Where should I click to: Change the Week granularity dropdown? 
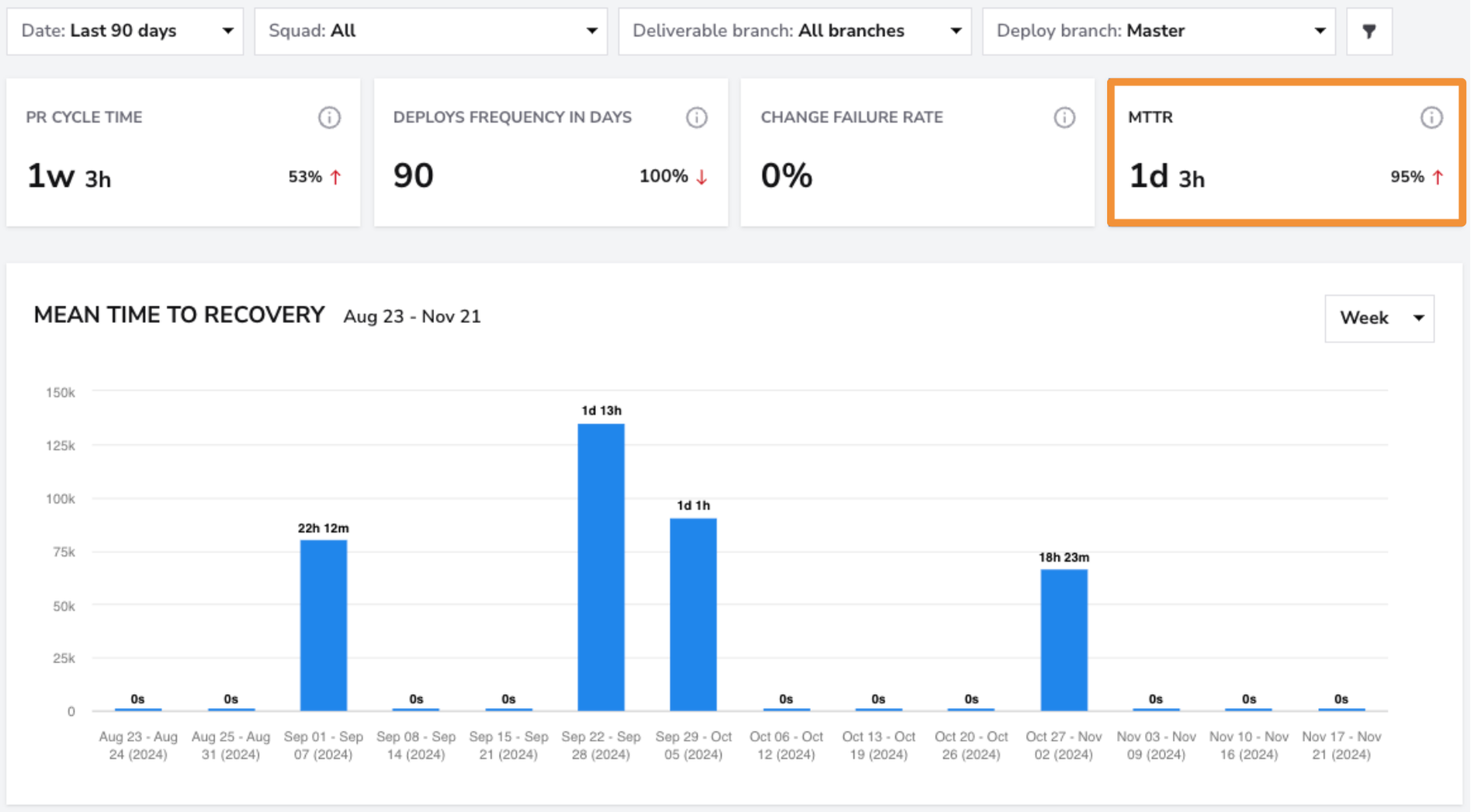click(x=1379, y=318)
